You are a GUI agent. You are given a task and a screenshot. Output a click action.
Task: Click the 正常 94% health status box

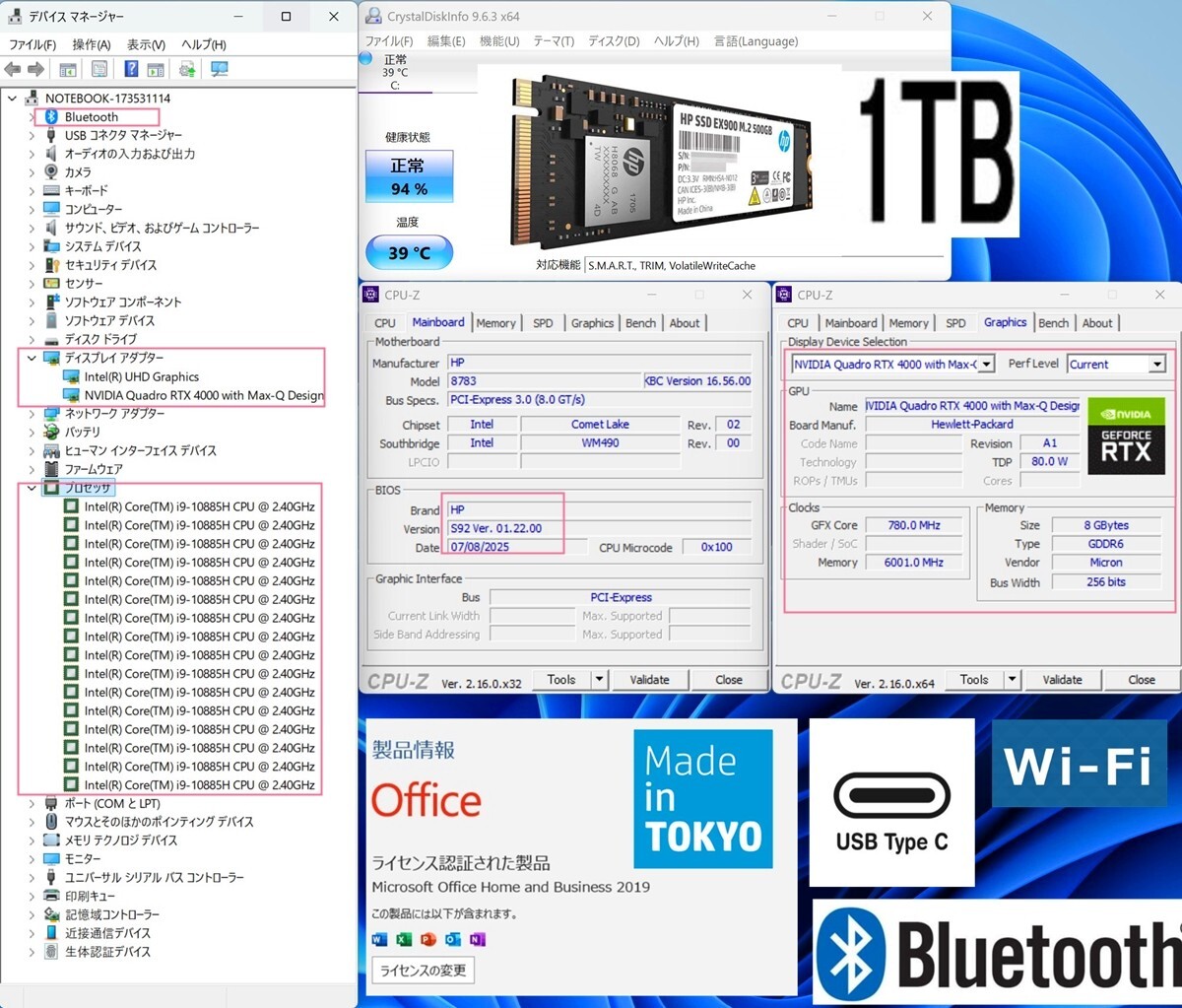tap(409, 176)
